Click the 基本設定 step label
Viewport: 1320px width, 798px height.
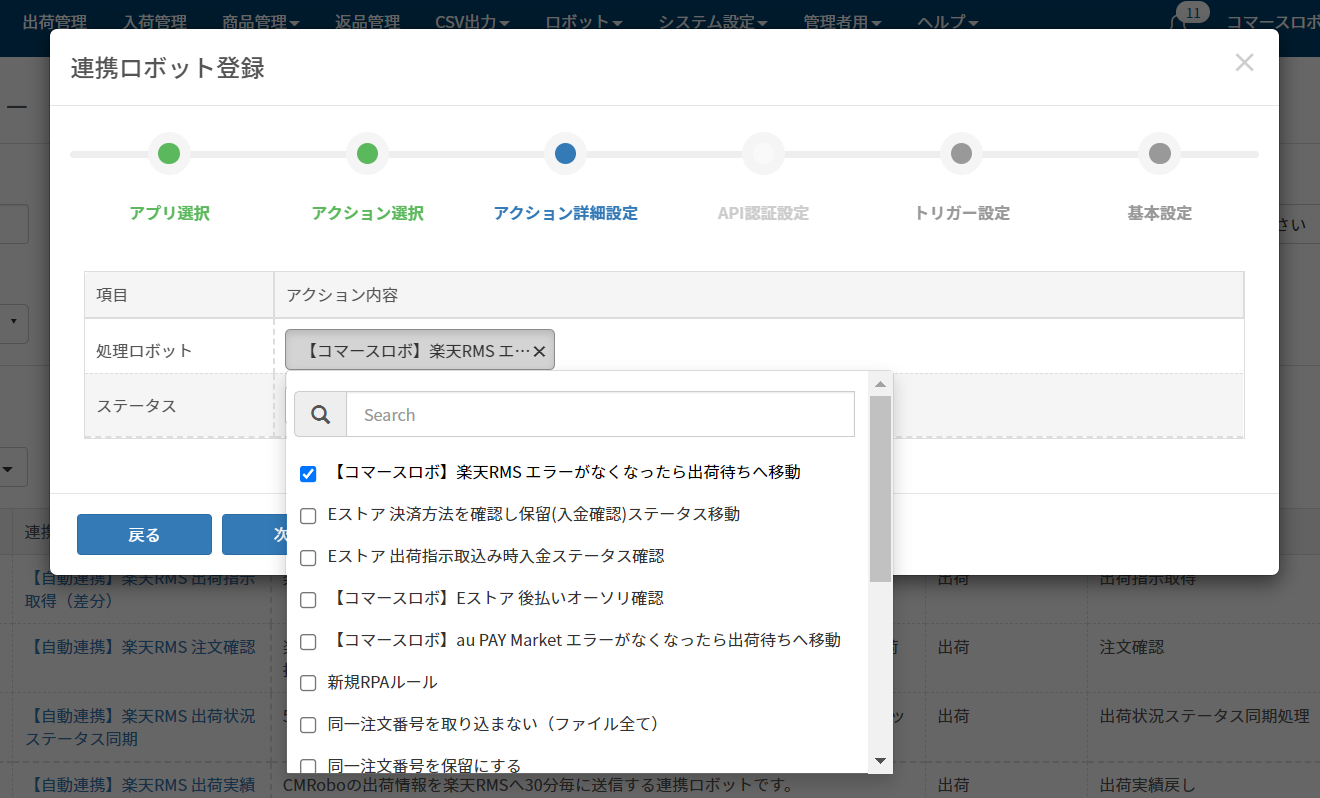coord(1159,213)
